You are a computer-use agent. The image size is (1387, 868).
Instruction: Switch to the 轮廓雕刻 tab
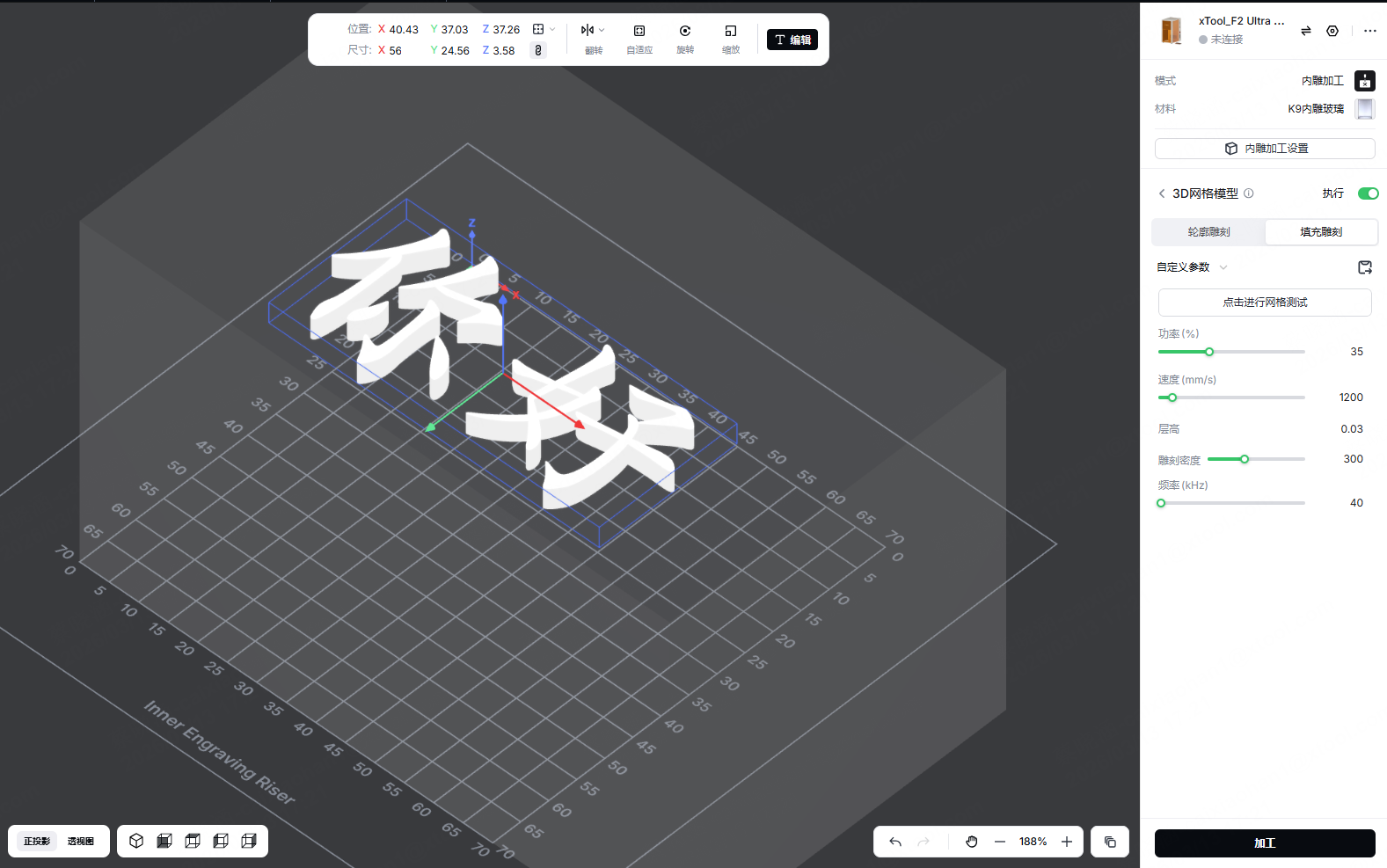tap(1208, 232)
